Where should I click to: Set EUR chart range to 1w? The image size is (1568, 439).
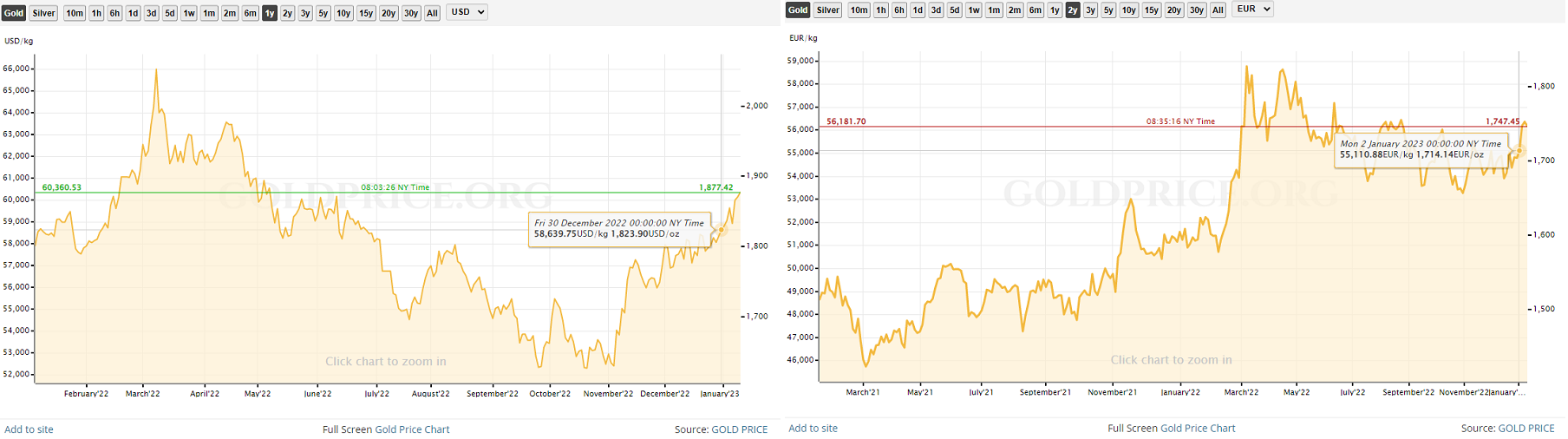coord(974,10)
